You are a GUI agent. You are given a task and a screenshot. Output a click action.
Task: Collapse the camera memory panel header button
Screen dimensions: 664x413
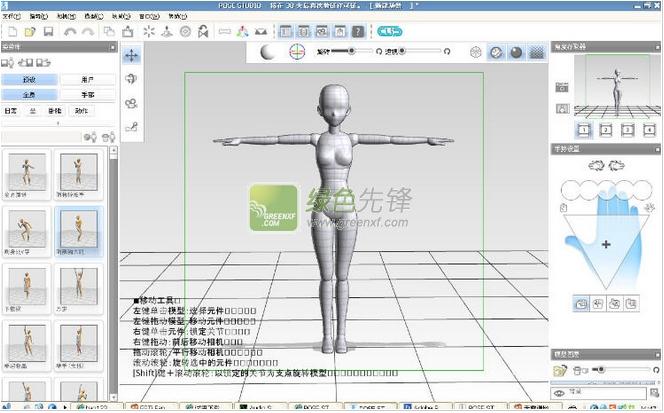(x=657, y=47)
